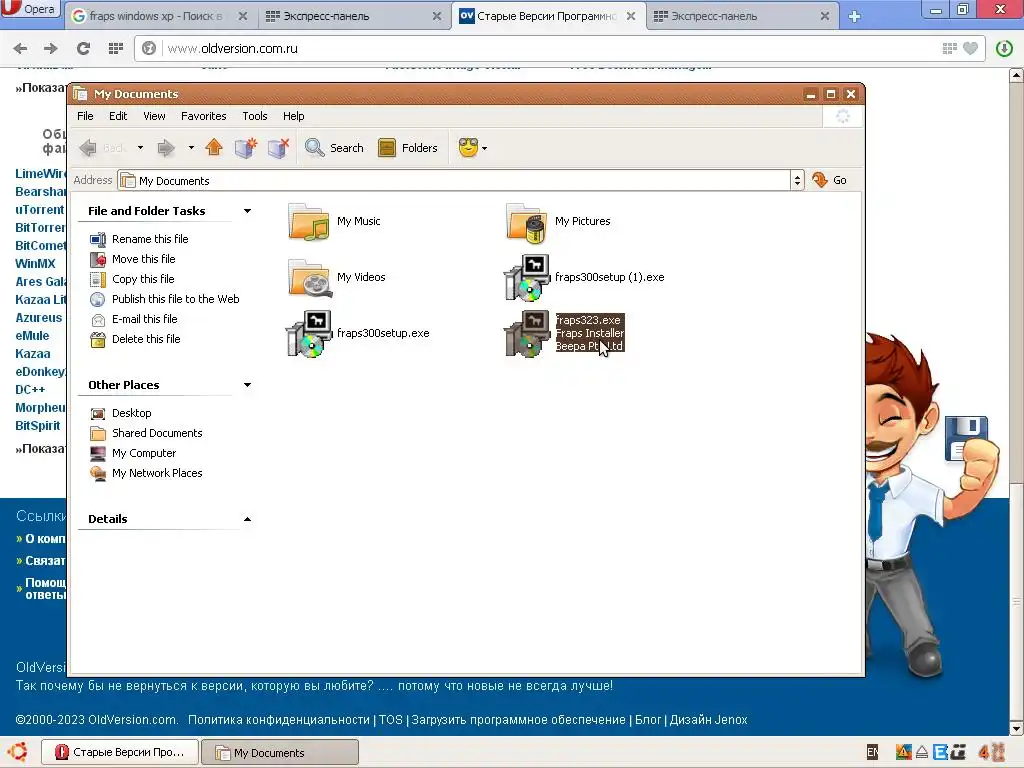Open the My Videos folder
The width and height of the screenshot is (1024, 768).
click(336, 277)
